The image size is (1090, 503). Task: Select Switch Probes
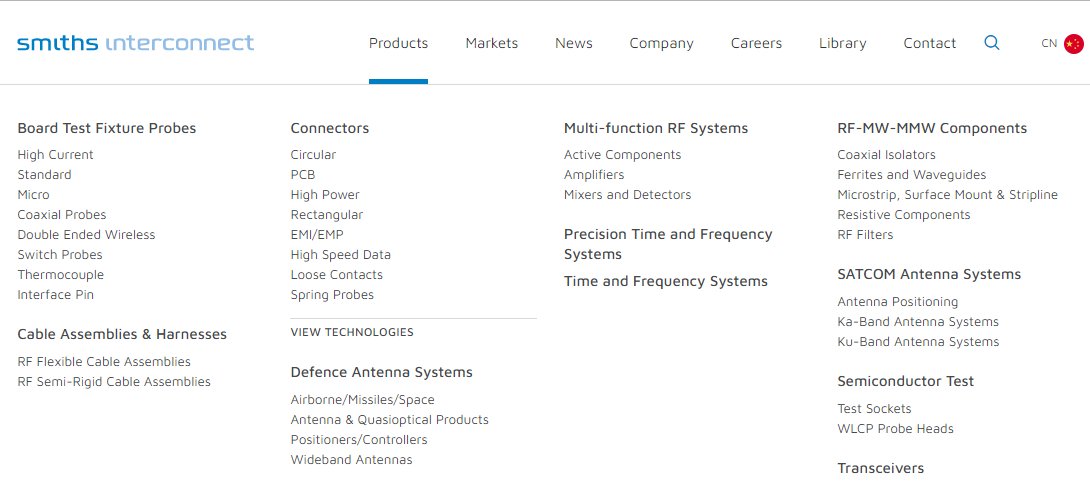[x=60, y=255]
